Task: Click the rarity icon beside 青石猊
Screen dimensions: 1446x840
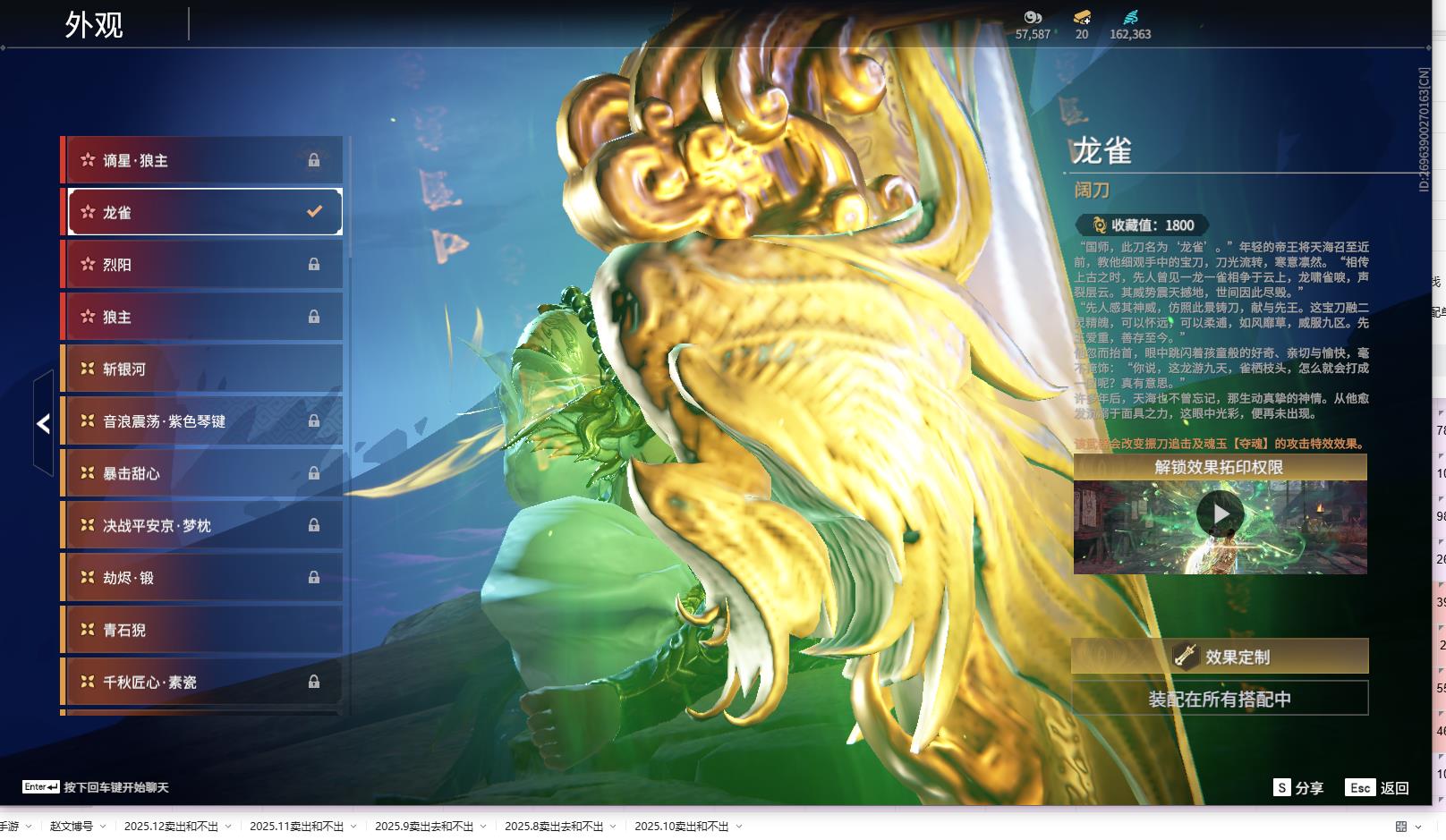Action: coord(88,630)
